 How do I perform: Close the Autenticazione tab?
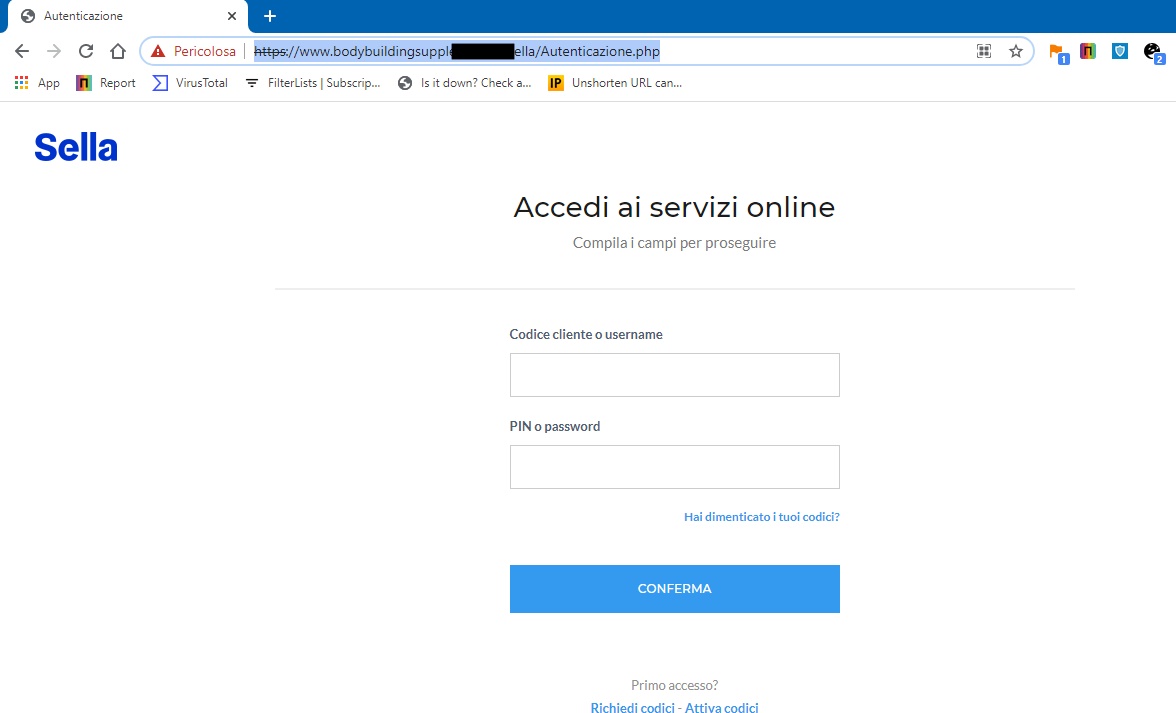[x=232, y=16]
